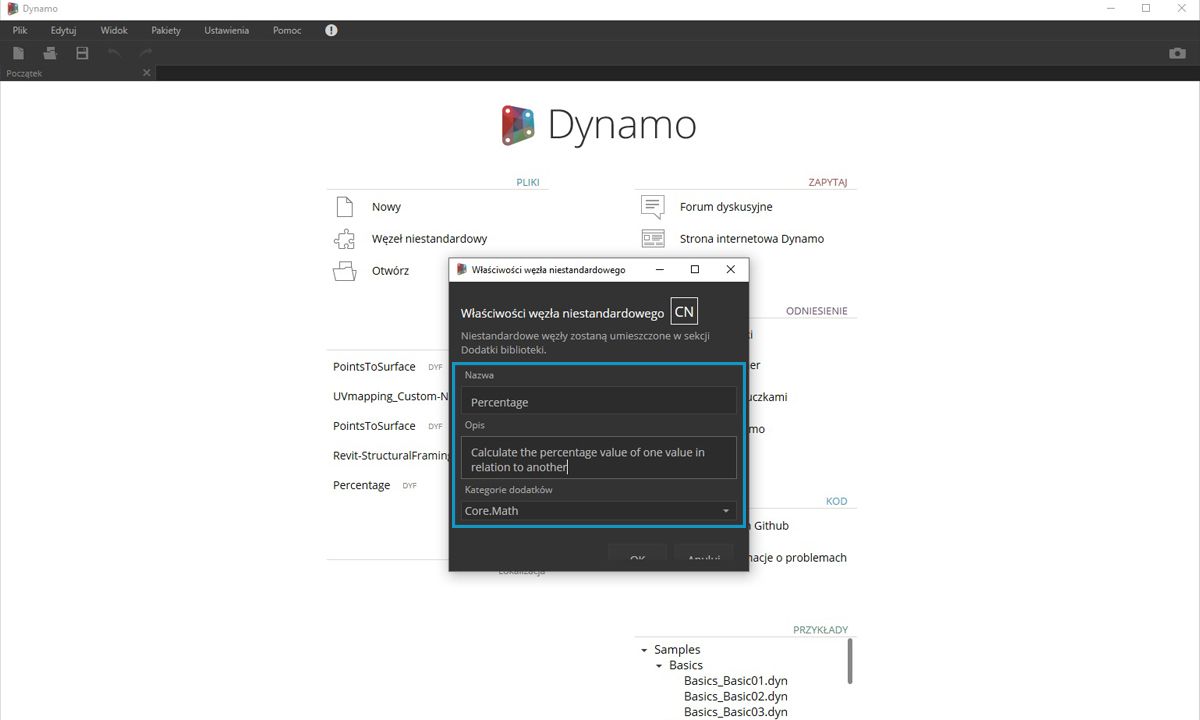The image size is (1200, 720).
Task: Collapse the Basics tree node
Action: point(659,666)
